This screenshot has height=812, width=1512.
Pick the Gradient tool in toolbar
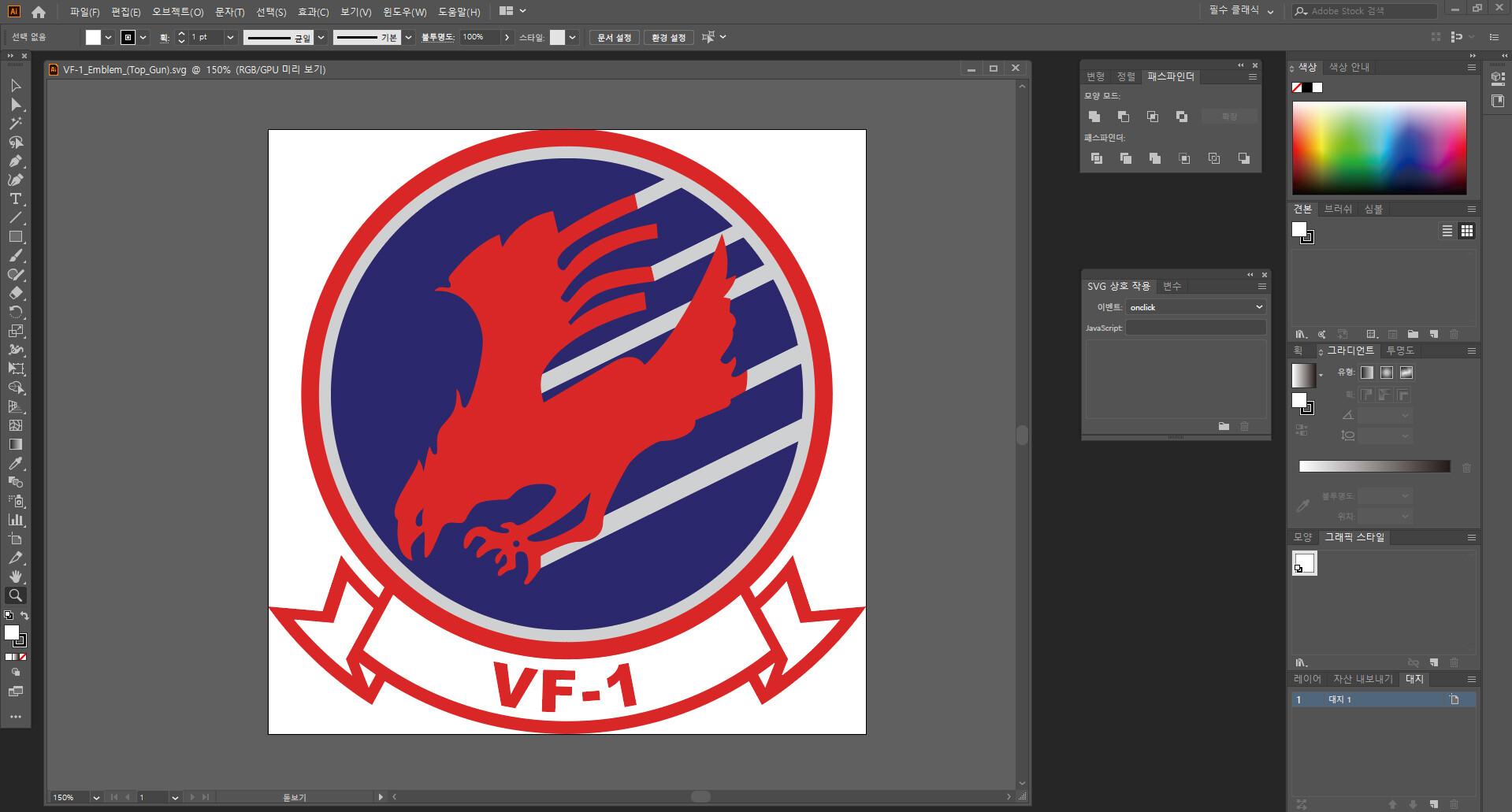[x=16, y=444]
